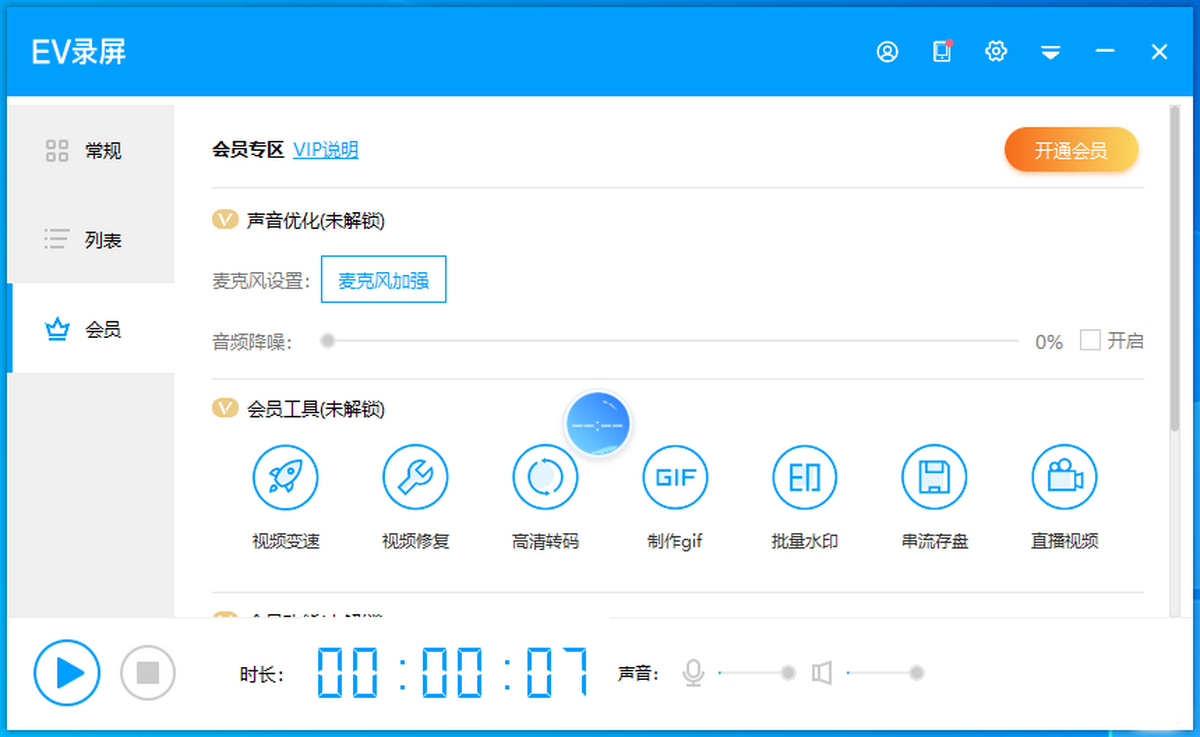1200x737 pixels.
Task: Mute the microphone icon
Action: [693, 673]
